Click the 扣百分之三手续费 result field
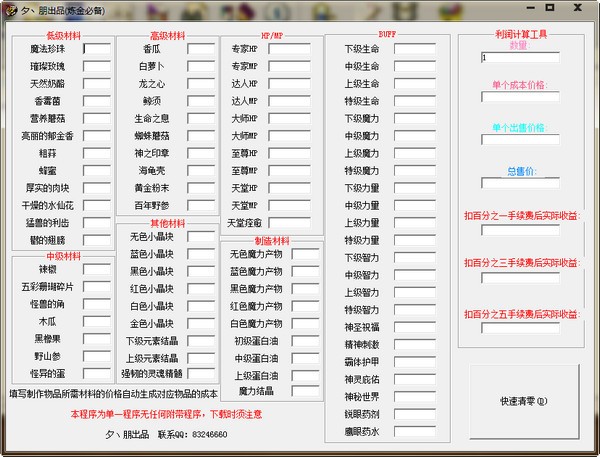Viewport: 600px width, 457px height. pos(520,278)
